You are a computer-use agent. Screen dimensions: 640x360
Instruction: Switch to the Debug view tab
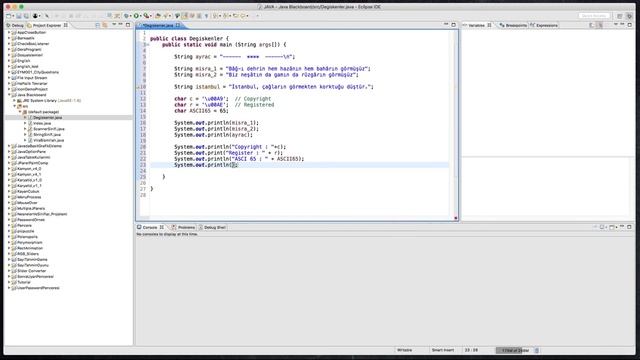(x=15, y=25)
